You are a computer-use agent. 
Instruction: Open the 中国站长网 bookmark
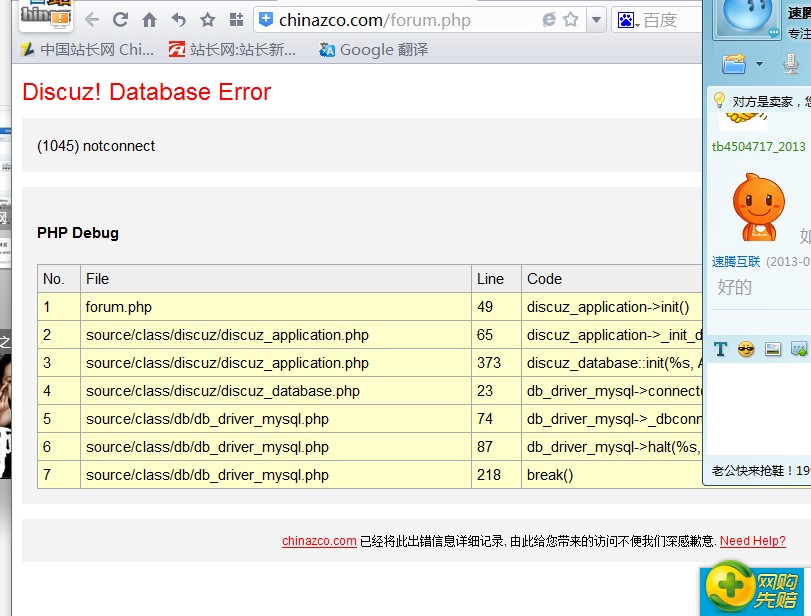click(87, 50)
